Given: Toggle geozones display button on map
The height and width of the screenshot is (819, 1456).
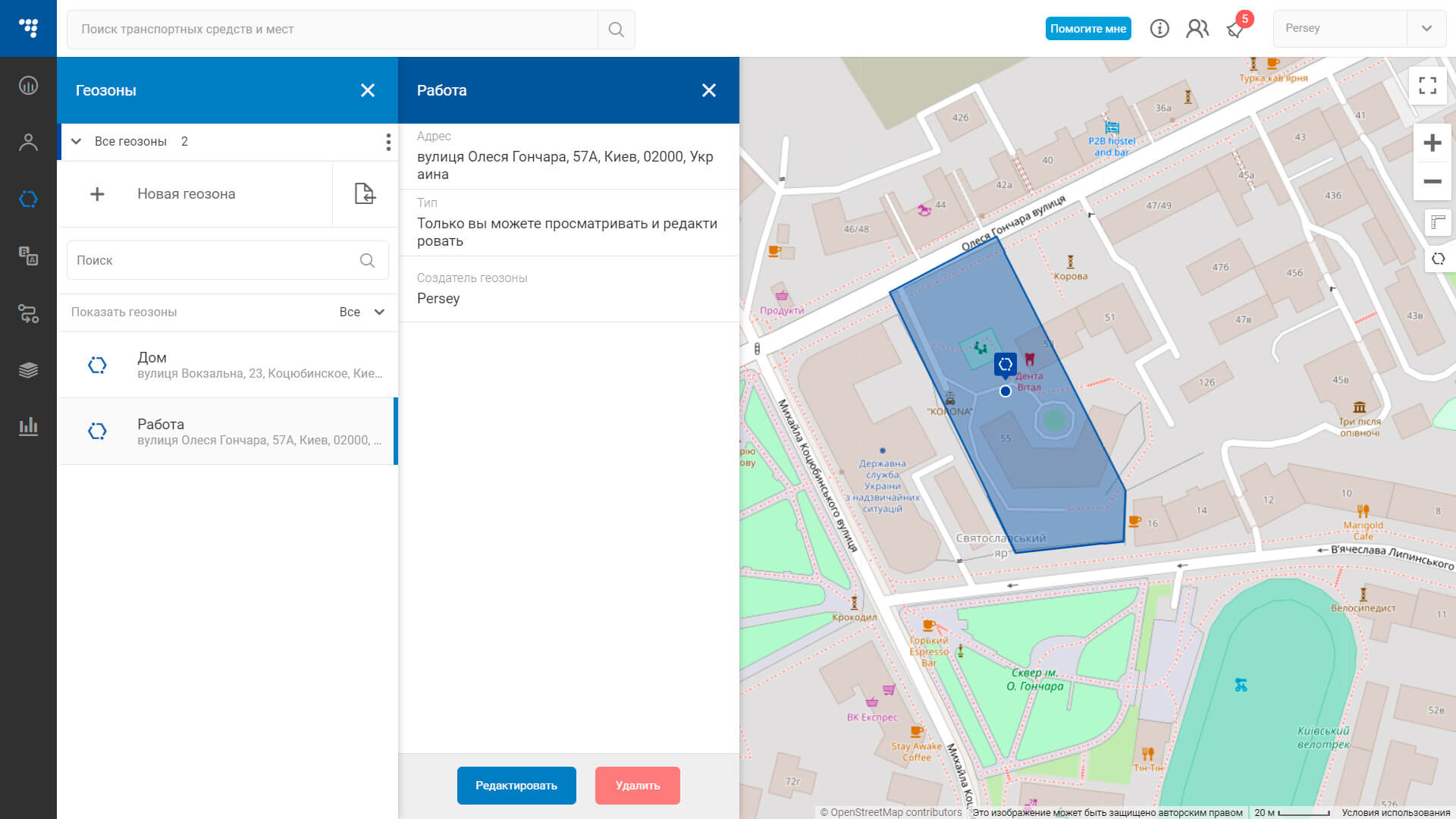Looking at the screenshot, I should click(x=1438, y=259).
